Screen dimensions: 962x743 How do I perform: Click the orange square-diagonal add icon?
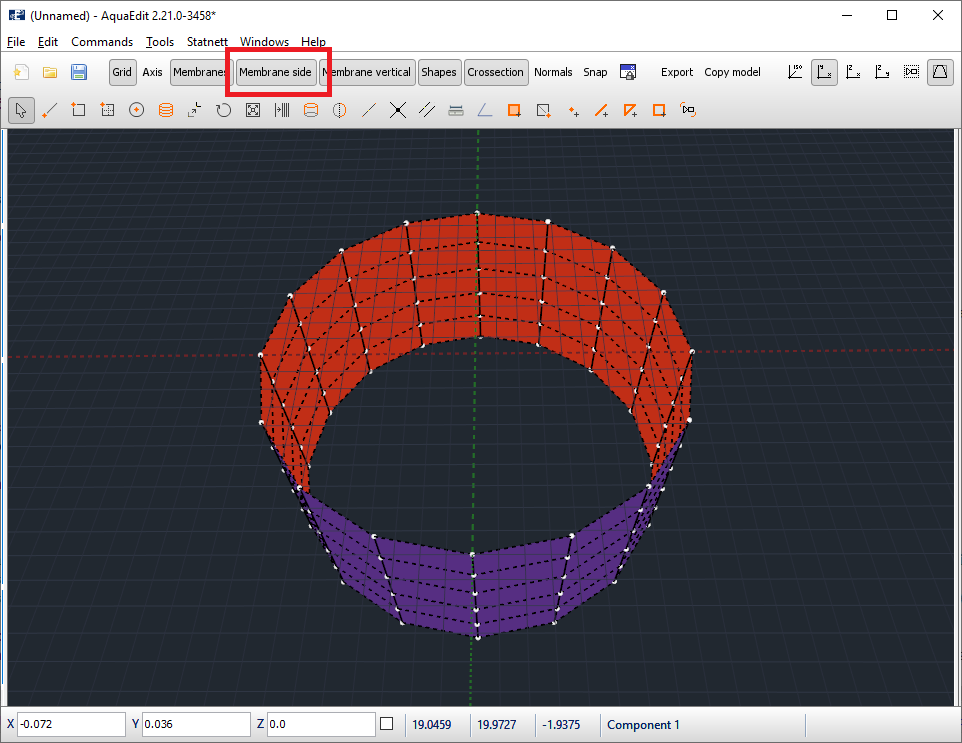(x=630, y=110)
